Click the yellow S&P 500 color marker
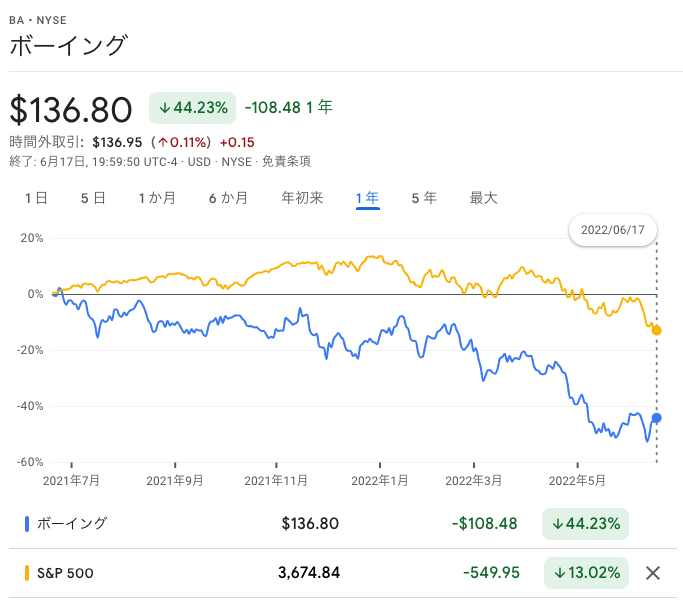683x610 pixels. tap(27, 573)
